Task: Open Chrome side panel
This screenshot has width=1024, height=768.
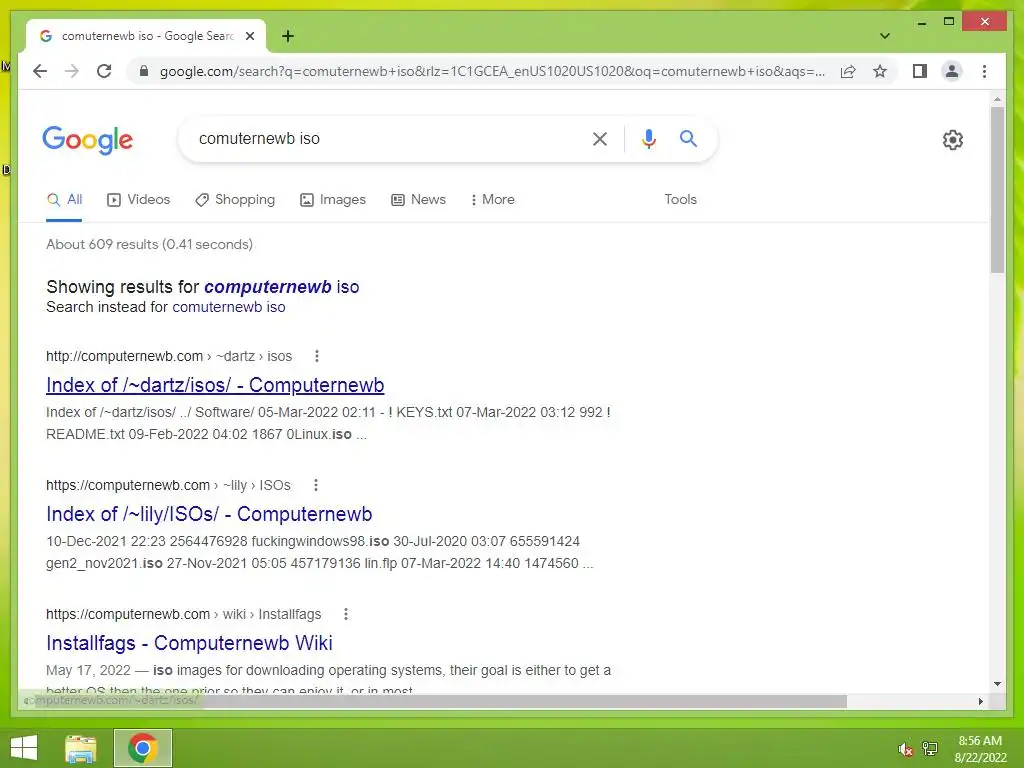Action: tap(920, 71)
